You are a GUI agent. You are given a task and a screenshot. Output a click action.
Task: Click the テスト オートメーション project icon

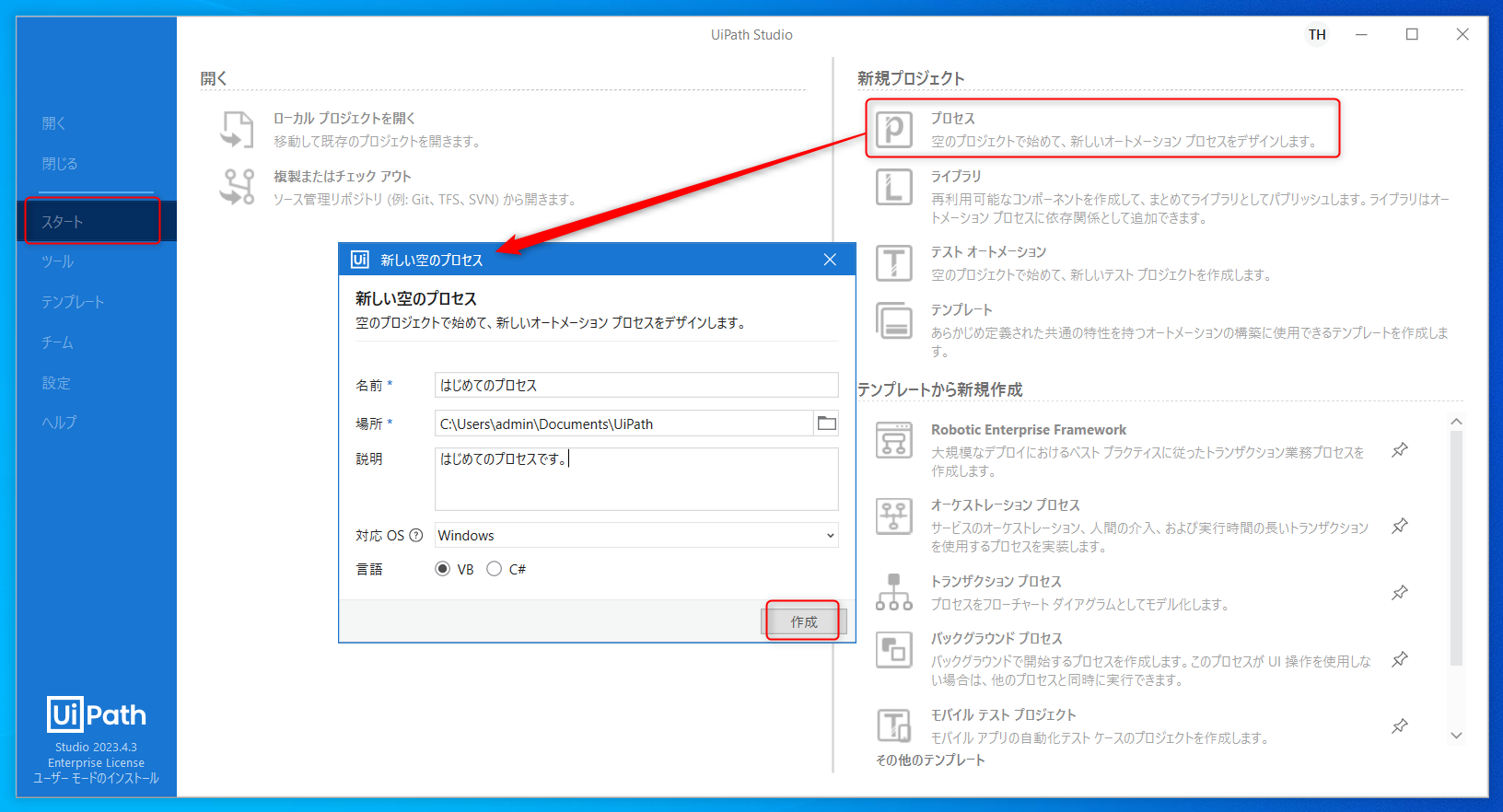click(893, 263)
